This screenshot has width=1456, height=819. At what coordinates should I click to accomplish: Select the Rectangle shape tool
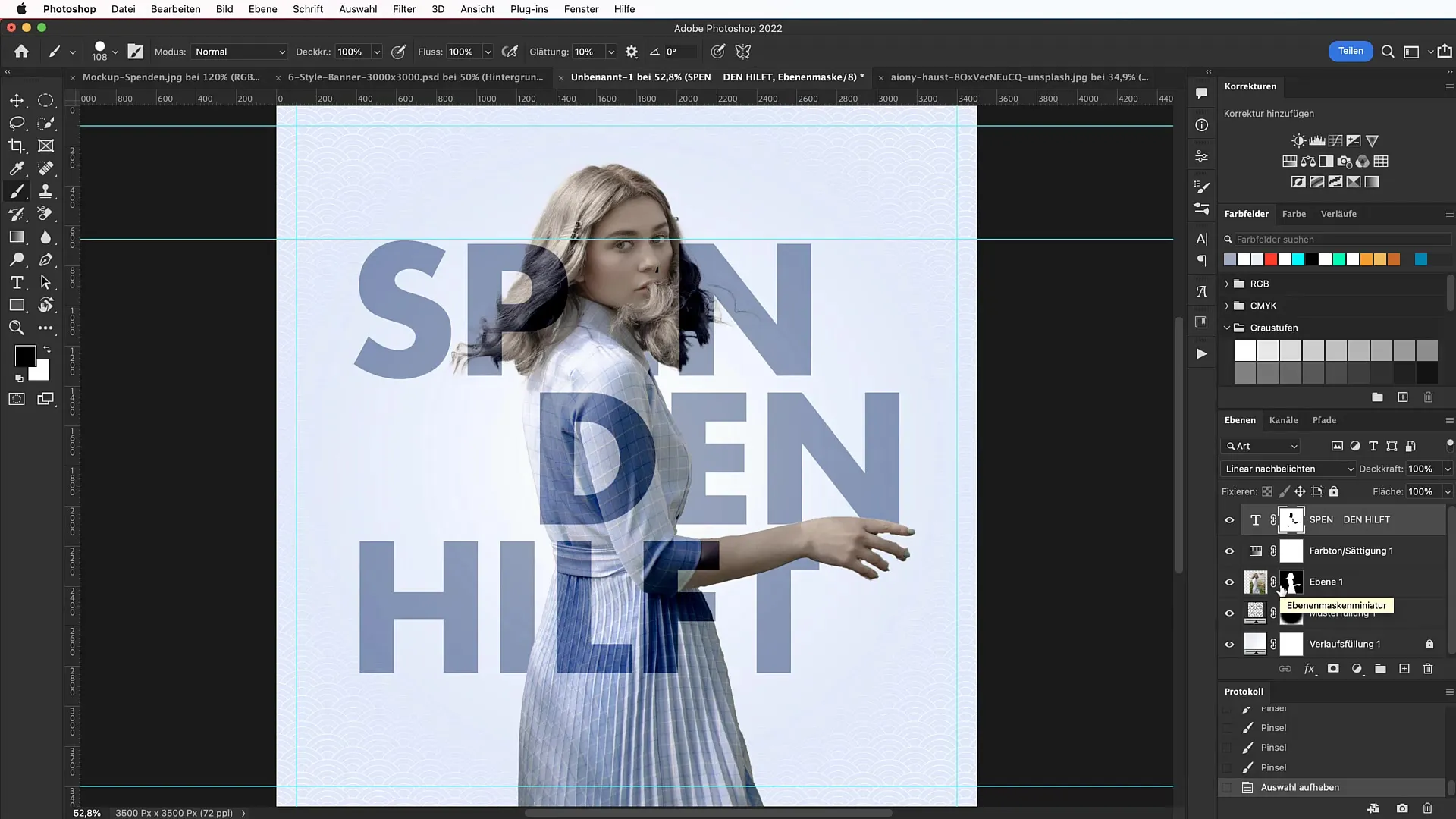17,305
